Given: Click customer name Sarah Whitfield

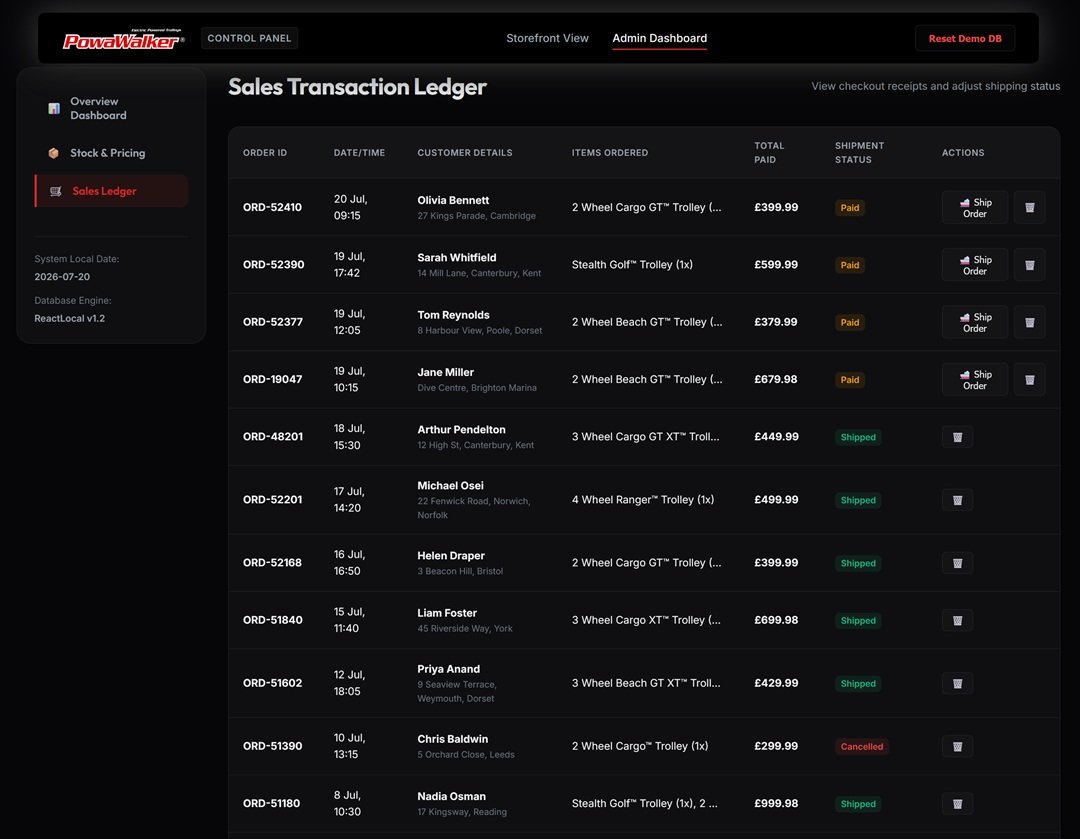Looking at the screenshot, I should pyautogui.click(x=456, y=257).
